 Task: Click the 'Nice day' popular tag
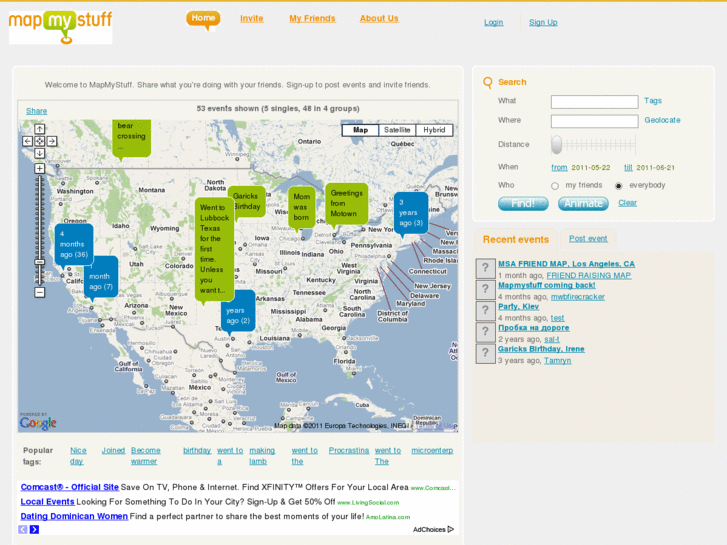pyautogui.click(x=78, y=456)
